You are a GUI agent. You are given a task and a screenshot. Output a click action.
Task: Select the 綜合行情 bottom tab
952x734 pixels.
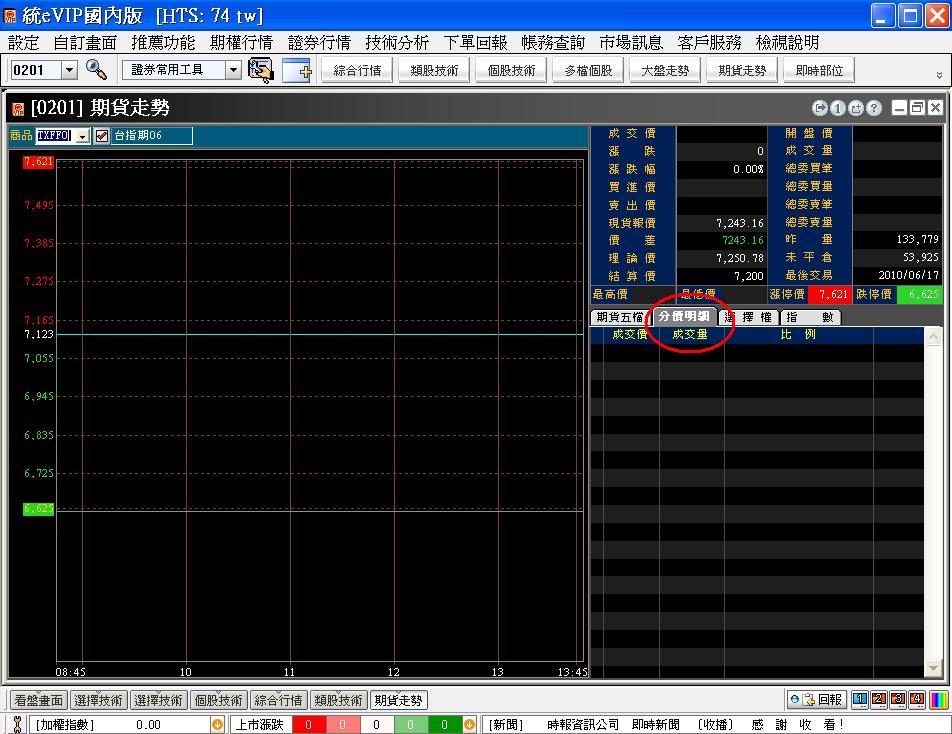pyautogui.click(x=278, y=700)
